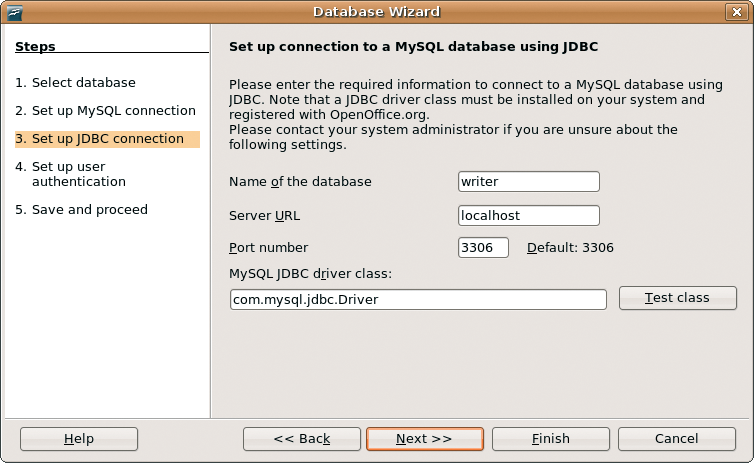
Task: Click the Default: 3306 label
Action: 570,248
